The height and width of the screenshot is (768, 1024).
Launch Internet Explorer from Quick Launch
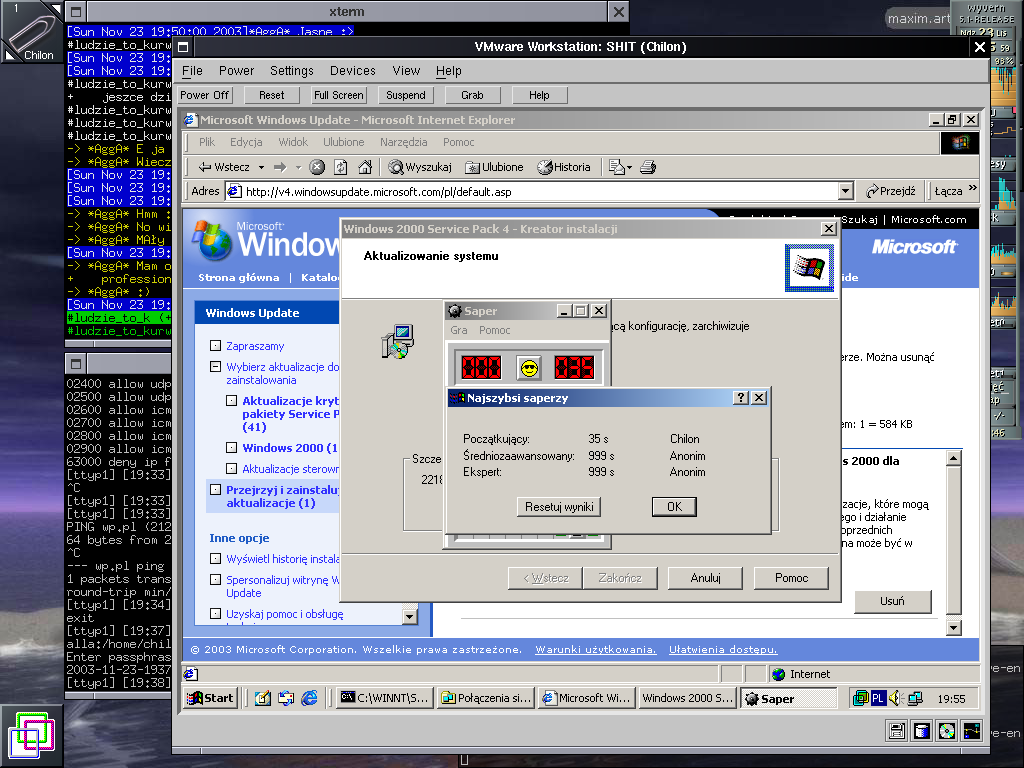coord(309,698)
